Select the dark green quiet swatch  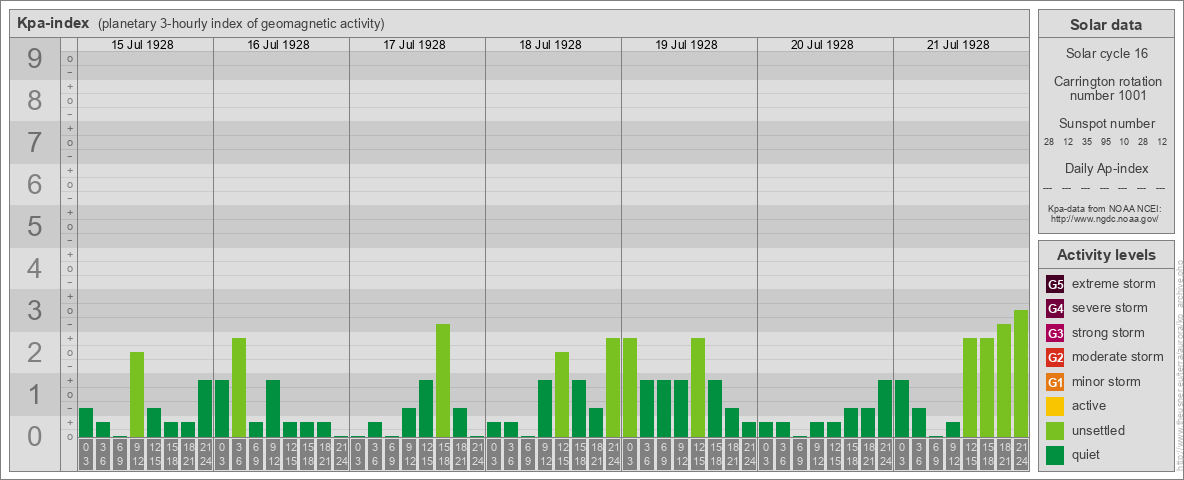1055,454
